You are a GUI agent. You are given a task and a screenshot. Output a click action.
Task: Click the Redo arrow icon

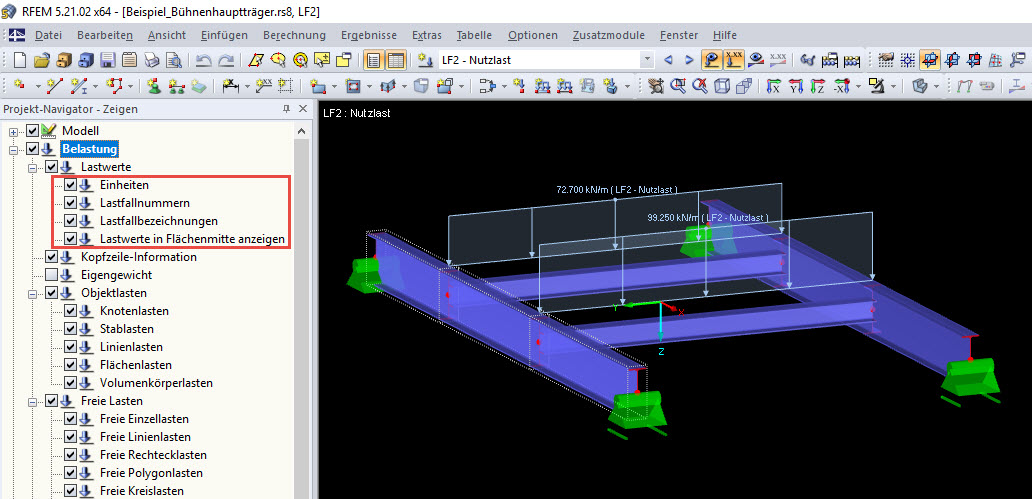226,61
